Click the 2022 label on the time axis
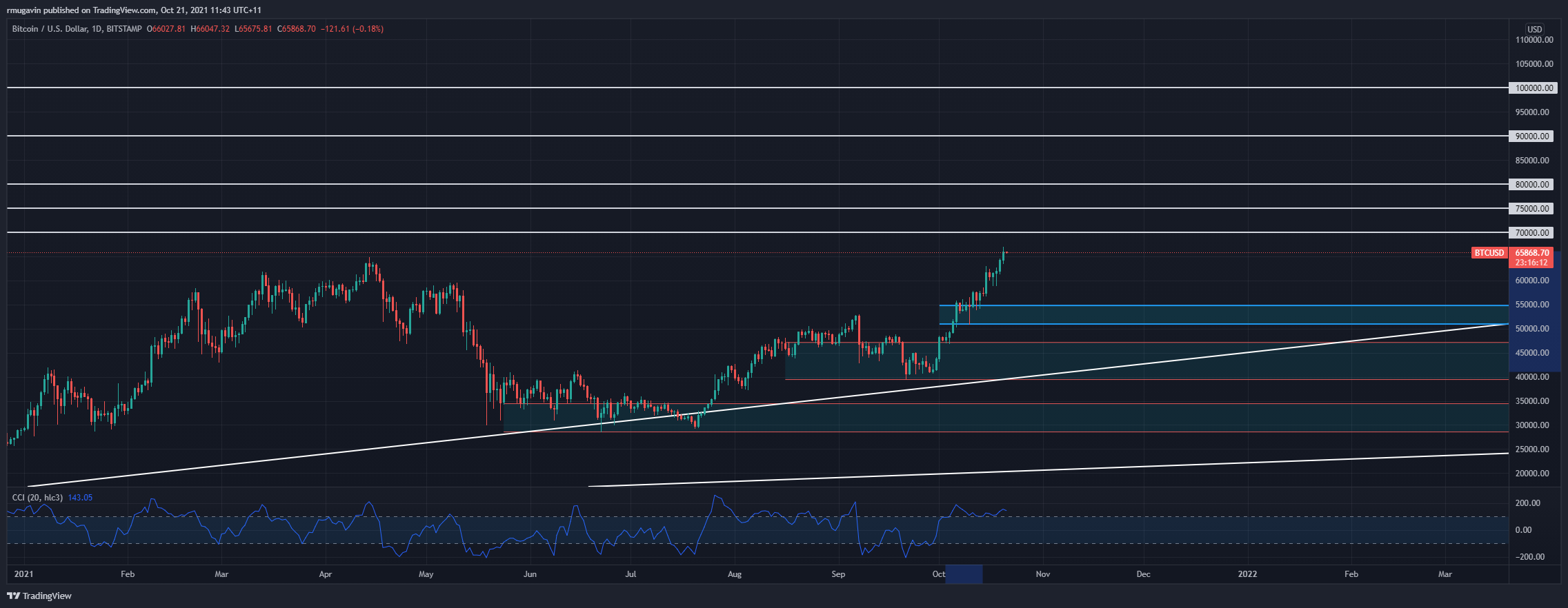 (1247, 574)
